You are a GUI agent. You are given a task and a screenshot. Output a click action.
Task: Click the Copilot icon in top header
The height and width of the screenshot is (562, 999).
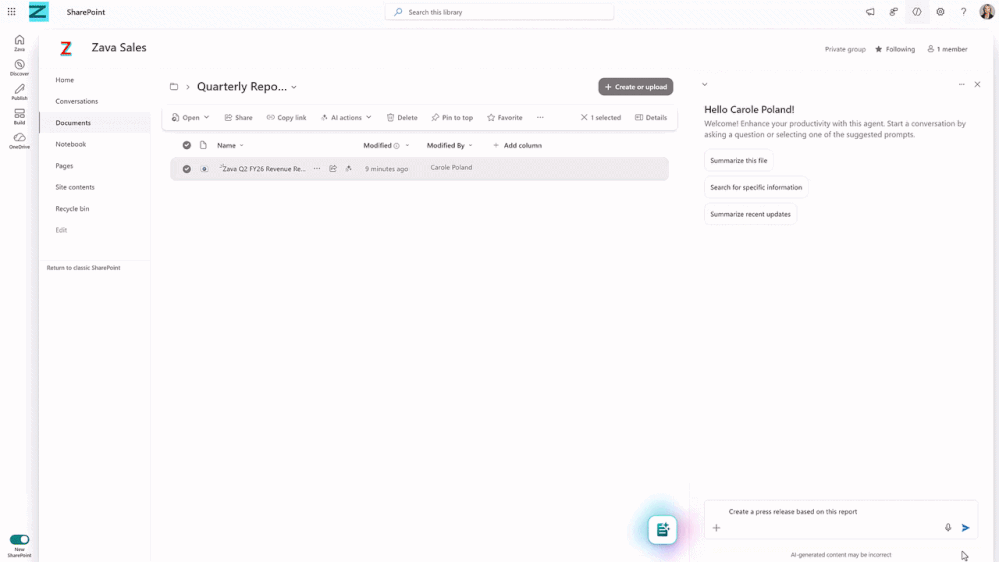point(916,11)
